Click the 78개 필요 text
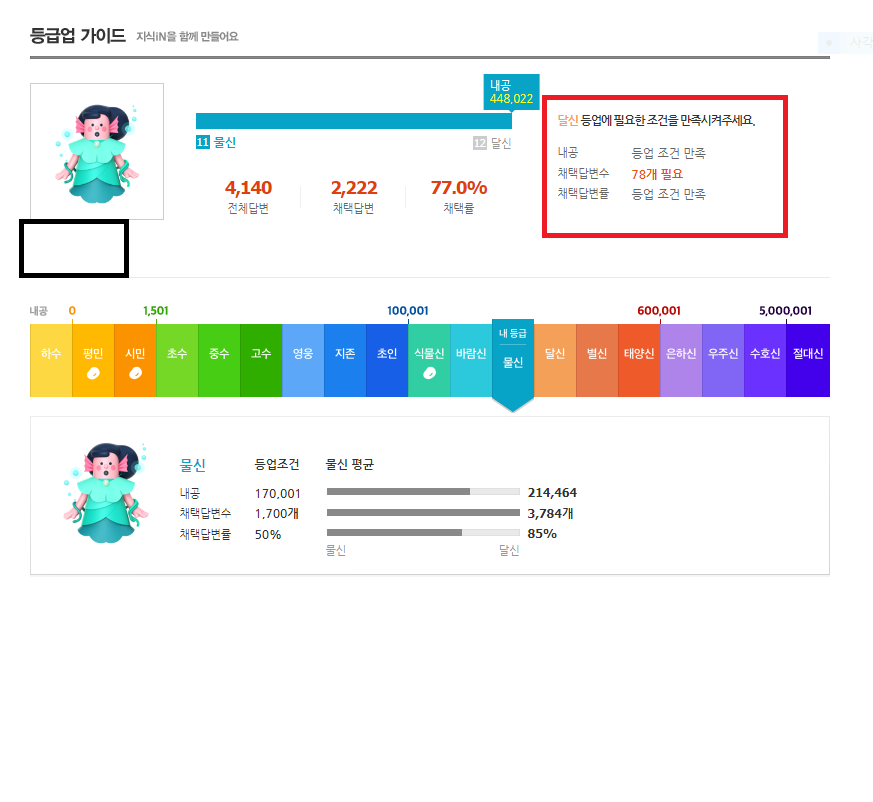 click(x=657, y=174)
